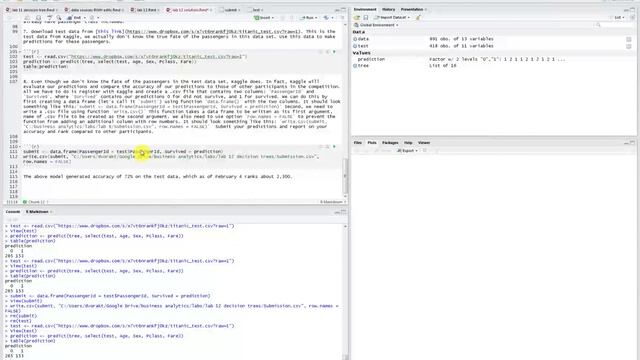The height and width of the screenshot is (360, 640).
Task: Select the History tab
Action: click(x=388, y=9)
